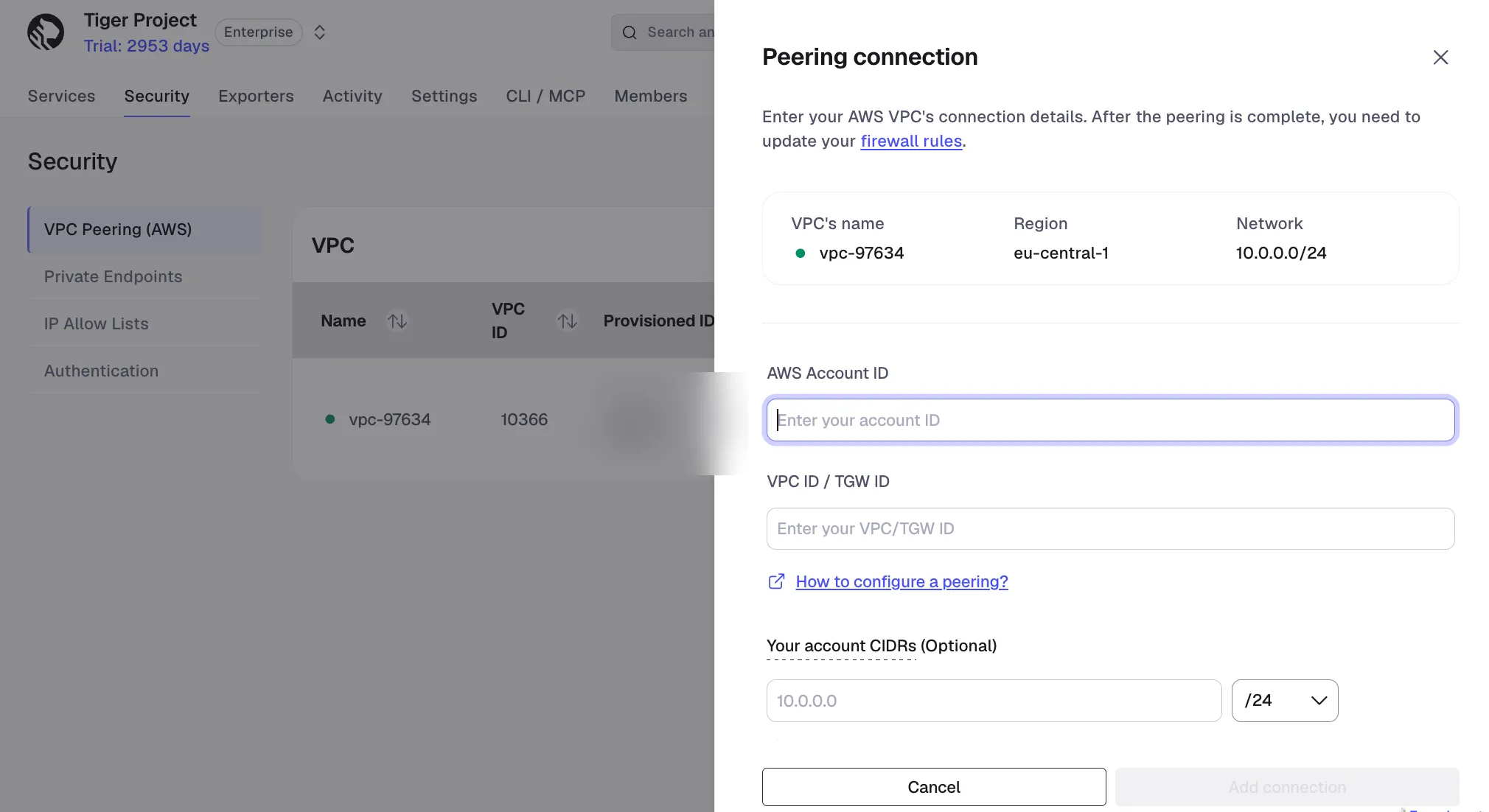Viewport: 1489px width, 812px height.
Task: Click the Cancel button
Action: click(x=934, y=787)
